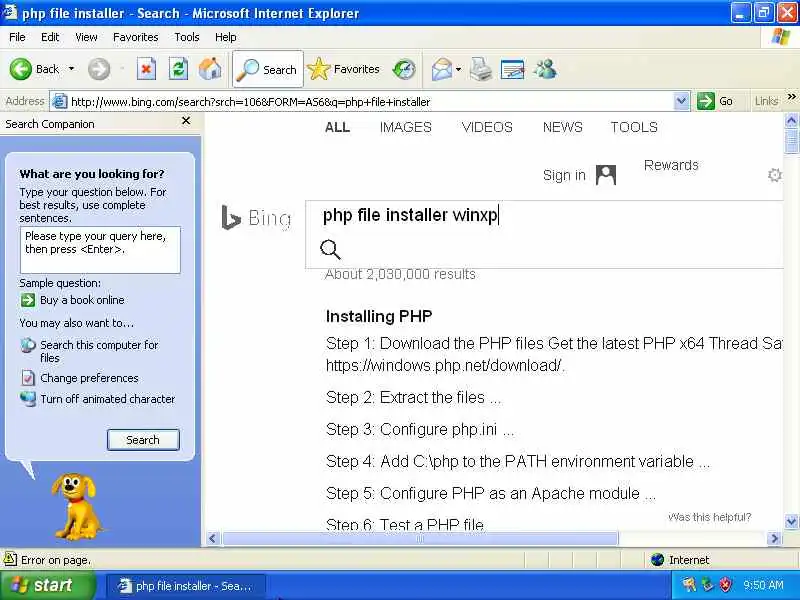Open Bing settings gear icon
This screenshot has width=800, height=600.
774,175
